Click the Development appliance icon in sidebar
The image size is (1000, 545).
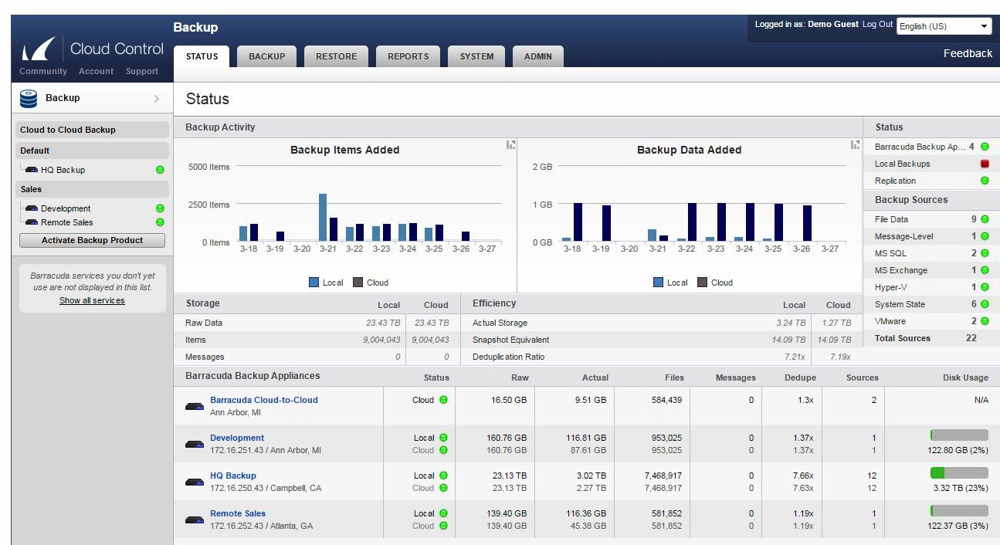[31, 208]
